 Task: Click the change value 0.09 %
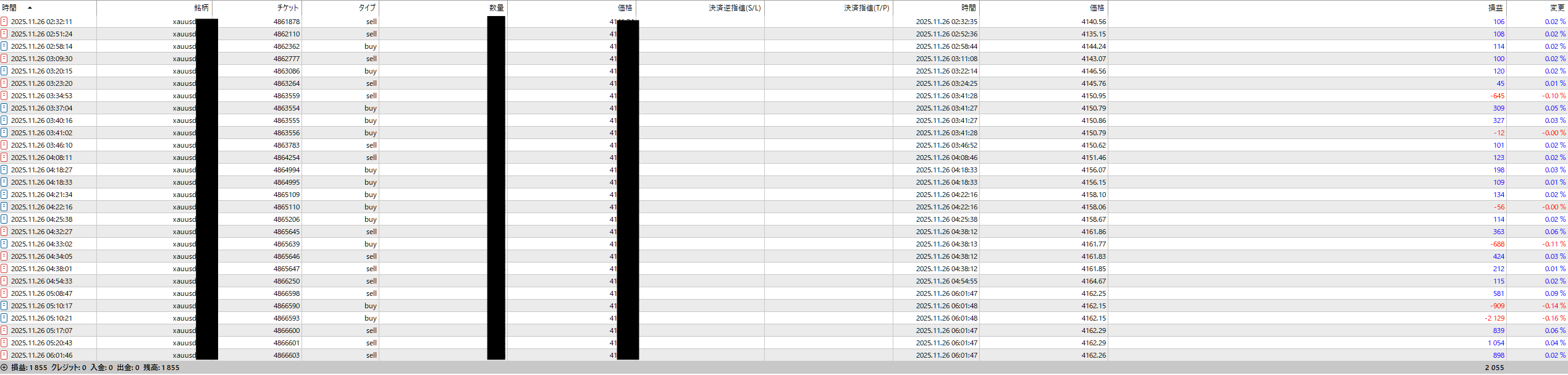(x=1556, y=293)
